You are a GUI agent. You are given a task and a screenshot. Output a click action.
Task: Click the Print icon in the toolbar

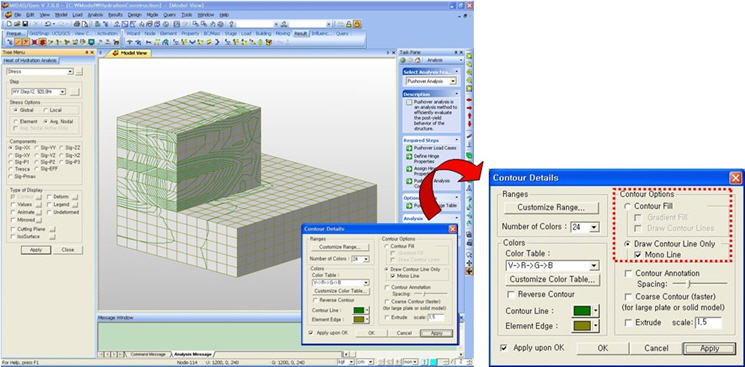pos(77,23)
